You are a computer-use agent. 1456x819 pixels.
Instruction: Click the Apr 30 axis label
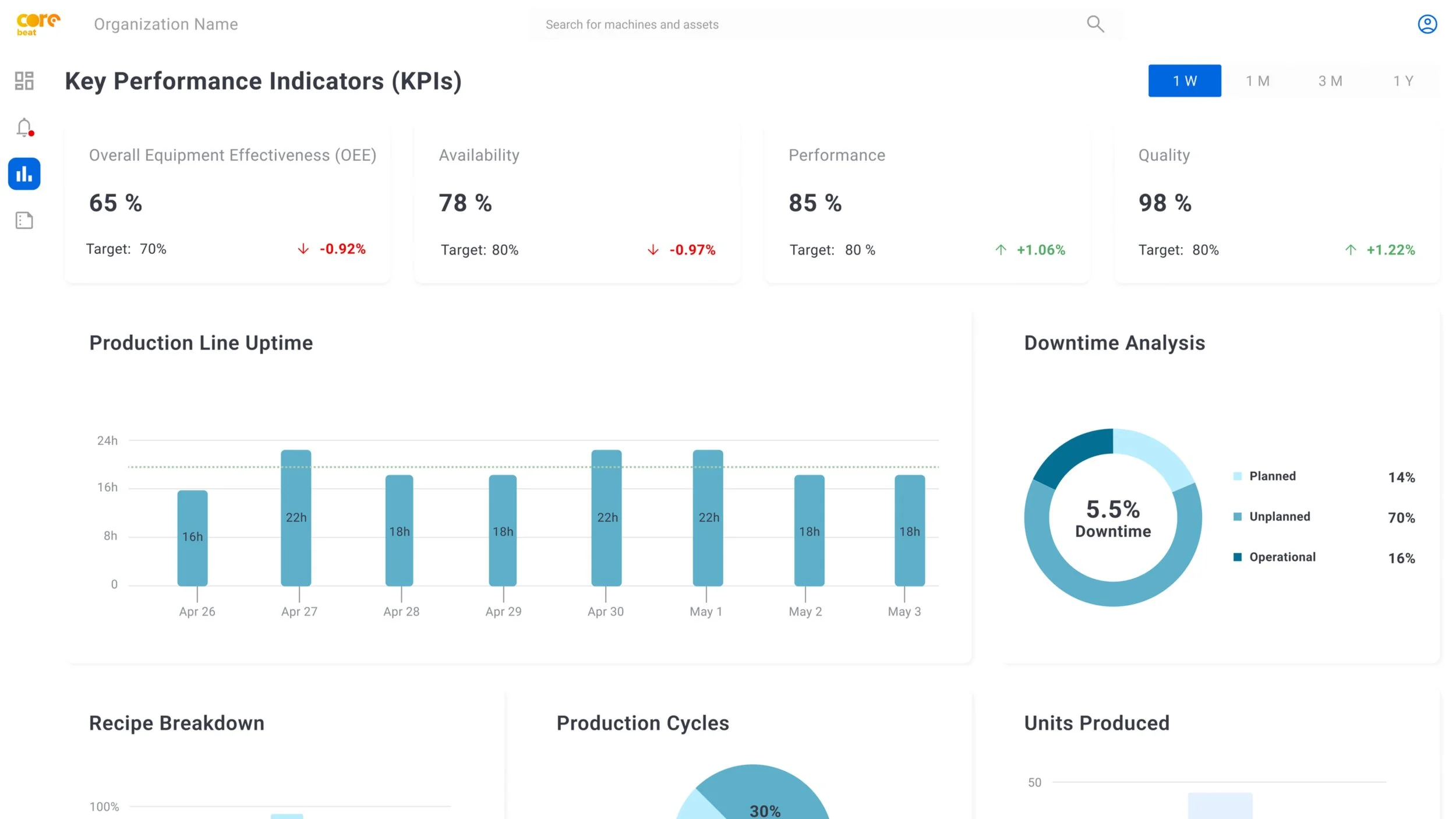point(606,612)
